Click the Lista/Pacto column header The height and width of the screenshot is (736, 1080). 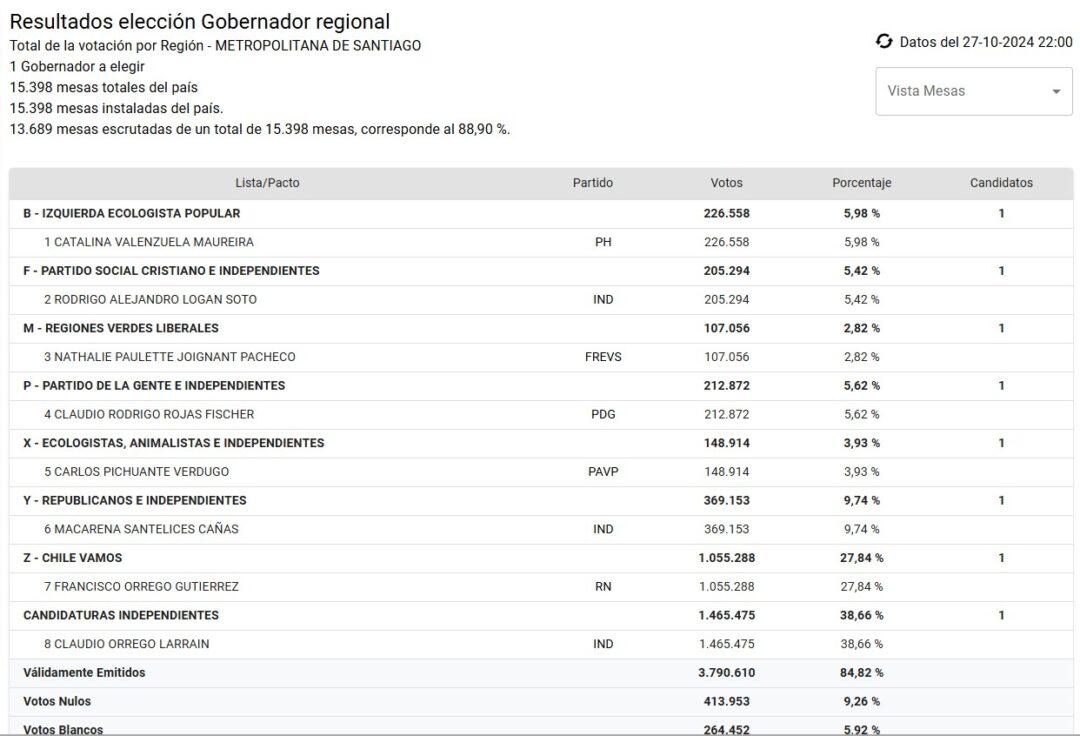[267, 183]
